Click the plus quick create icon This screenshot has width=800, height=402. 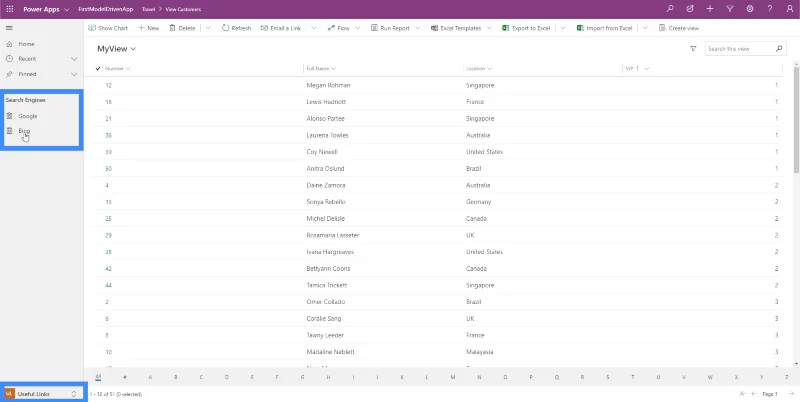tap(710, 9)
